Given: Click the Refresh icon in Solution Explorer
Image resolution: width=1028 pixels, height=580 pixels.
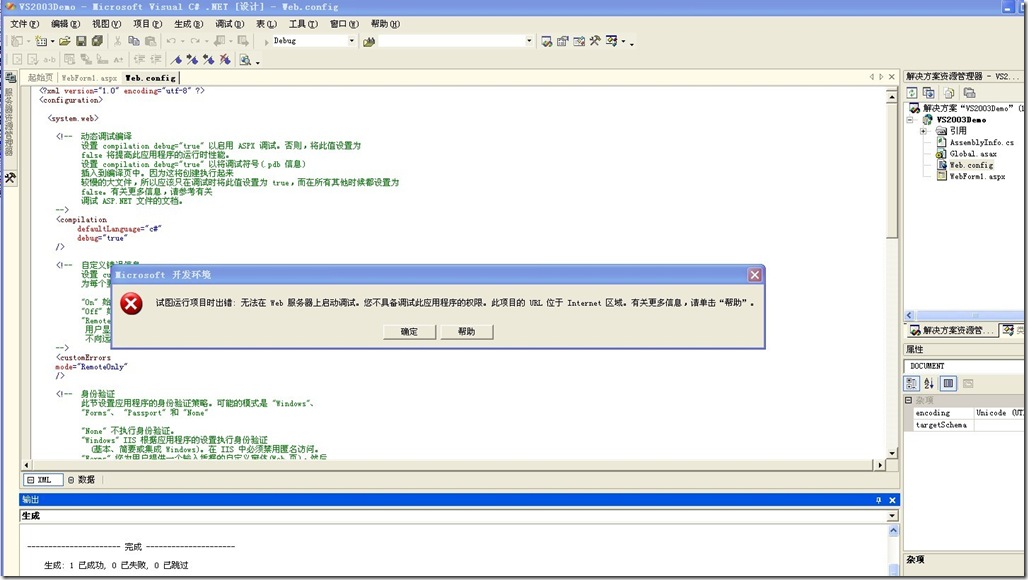Looking at the screenshot, I should click(912, 93).
